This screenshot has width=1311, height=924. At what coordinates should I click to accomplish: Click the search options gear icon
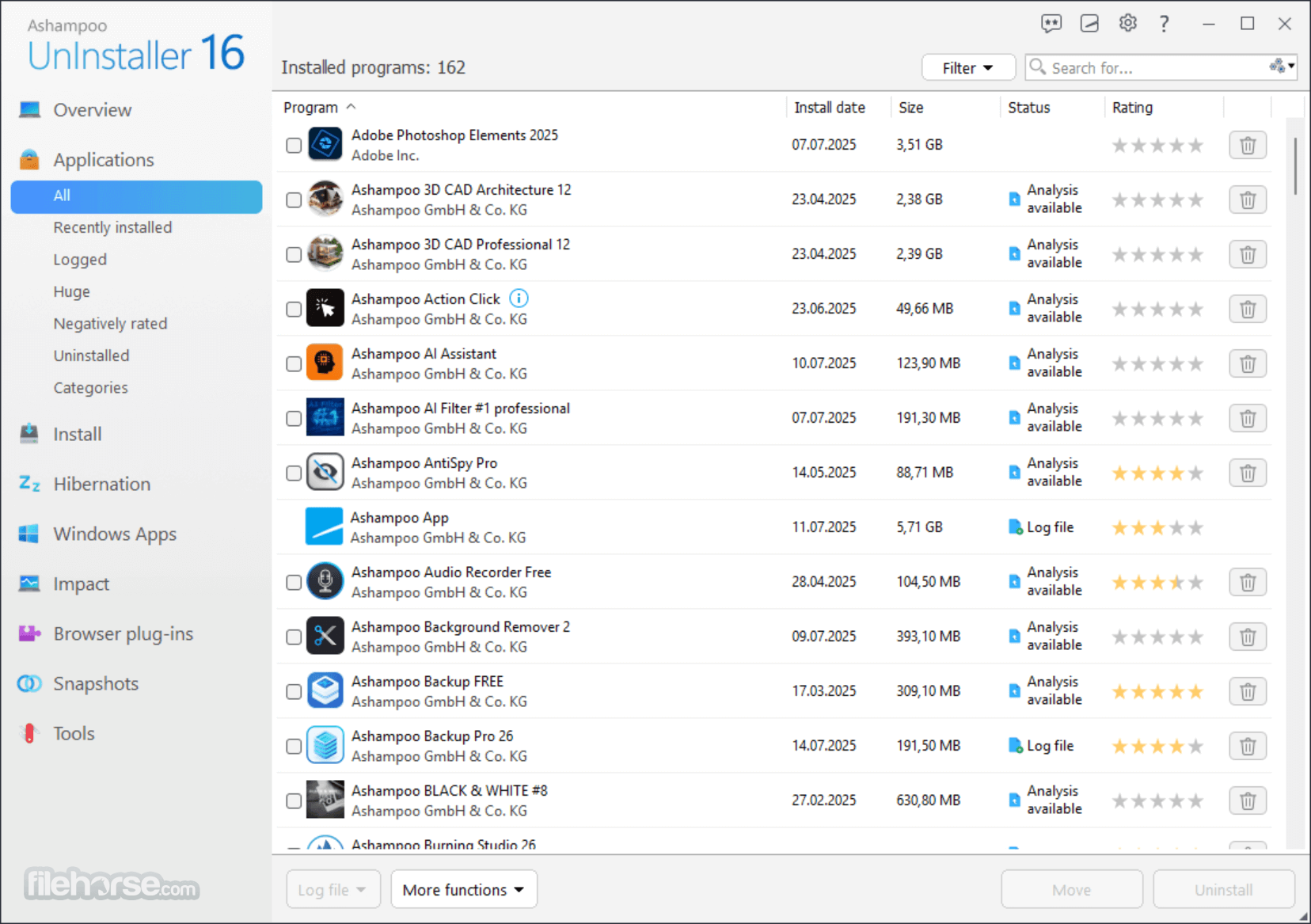[x=1282, y=67]
